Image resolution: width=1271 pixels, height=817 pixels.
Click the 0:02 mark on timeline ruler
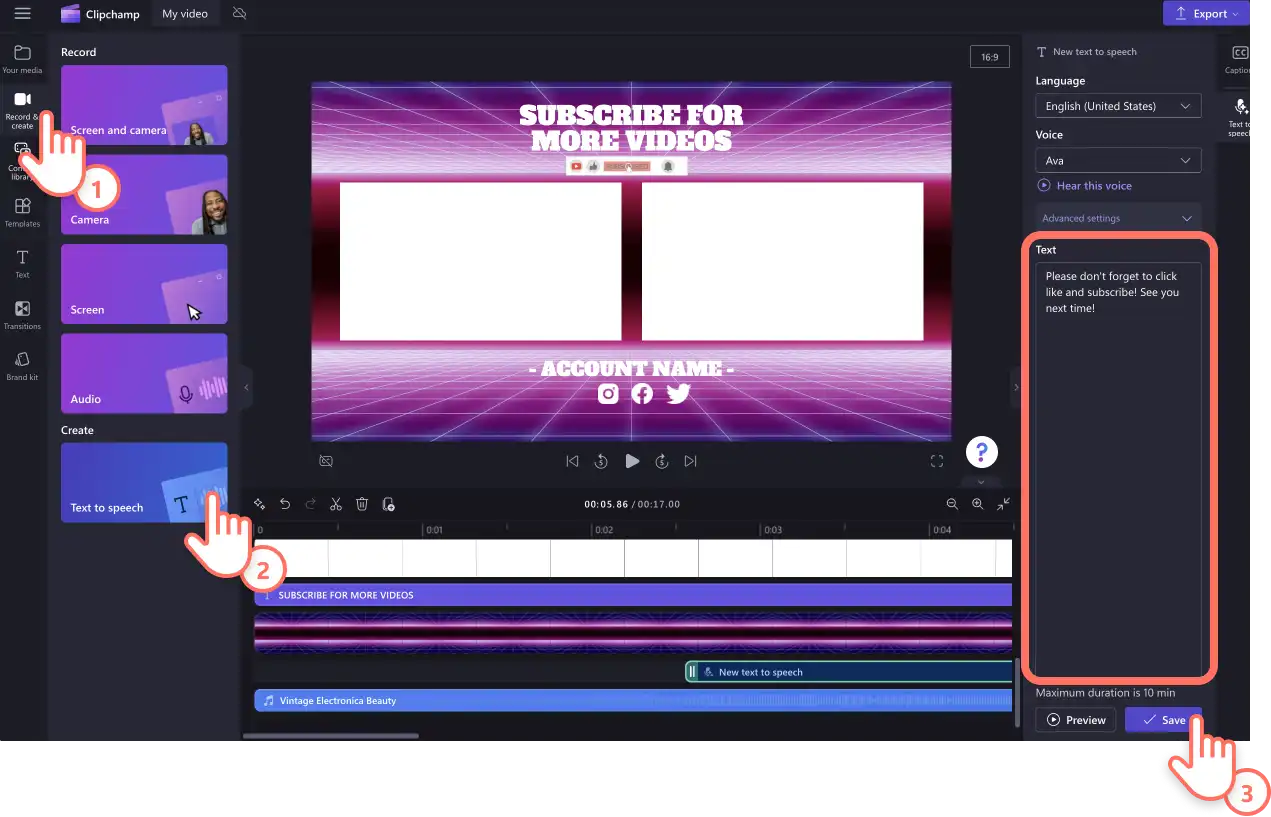603,530
